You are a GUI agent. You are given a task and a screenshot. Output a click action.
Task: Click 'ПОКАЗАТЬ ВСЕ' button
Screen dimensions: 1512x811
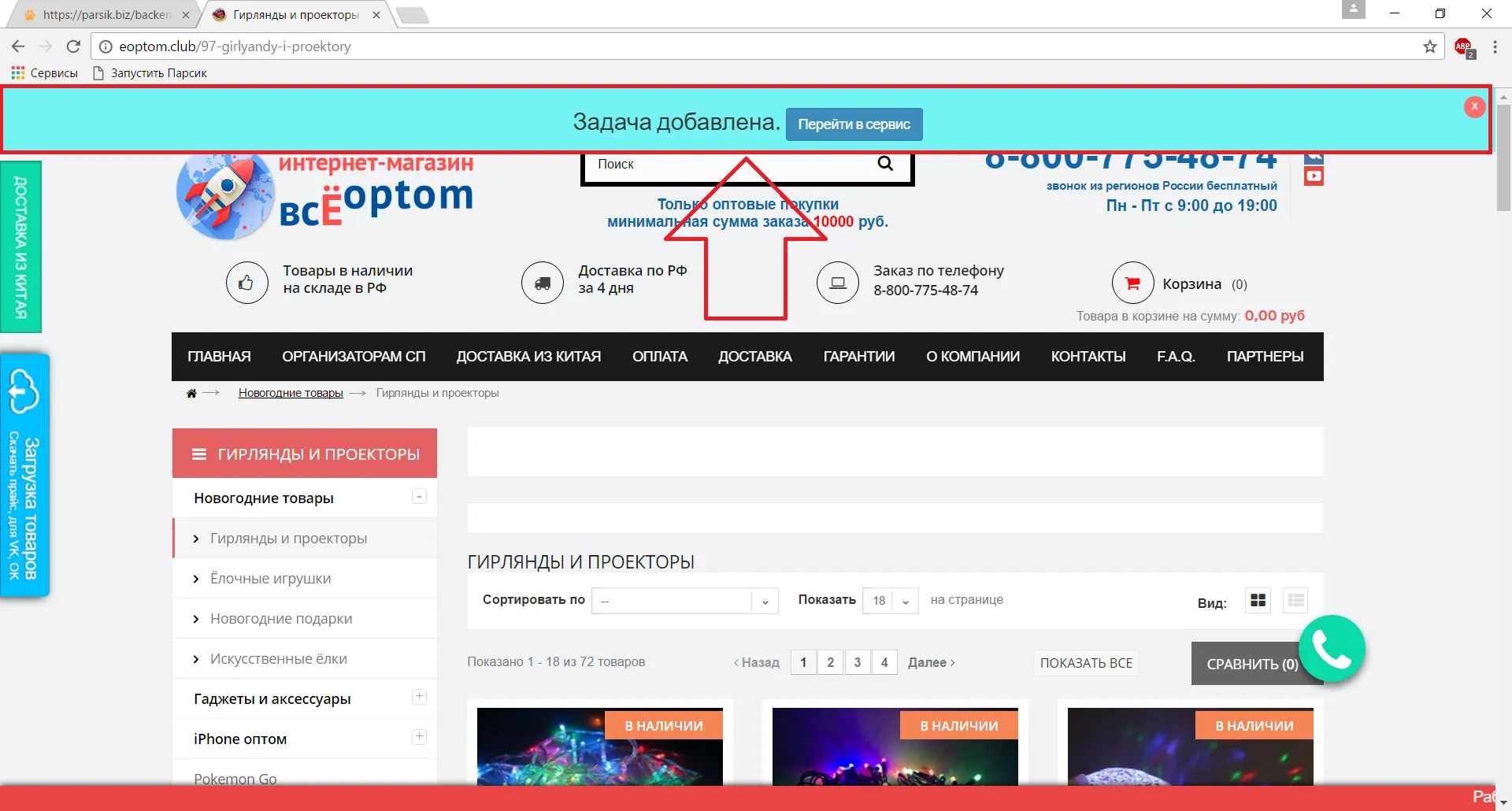tap(1086, 663)
